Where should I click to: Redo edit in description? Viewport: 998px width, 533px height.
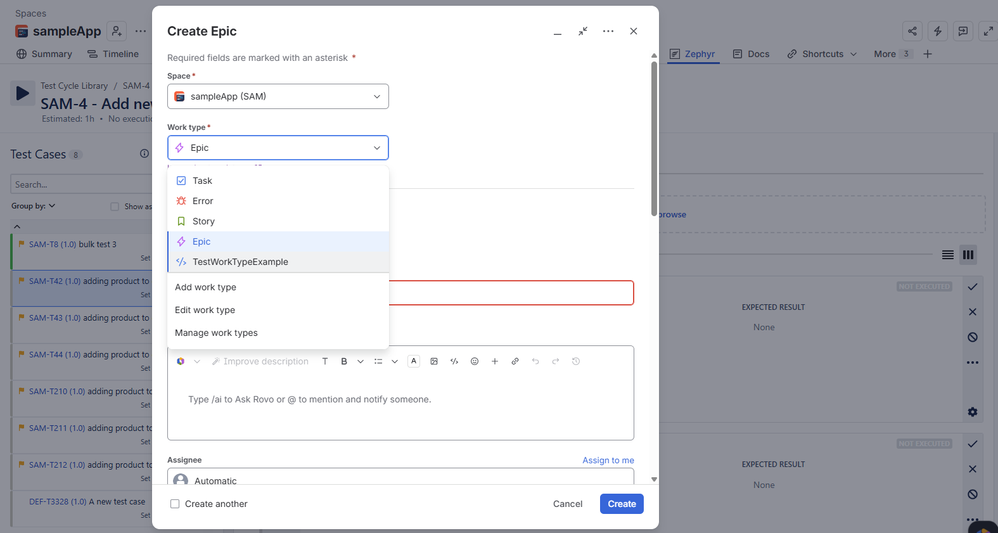click(556, 361)
